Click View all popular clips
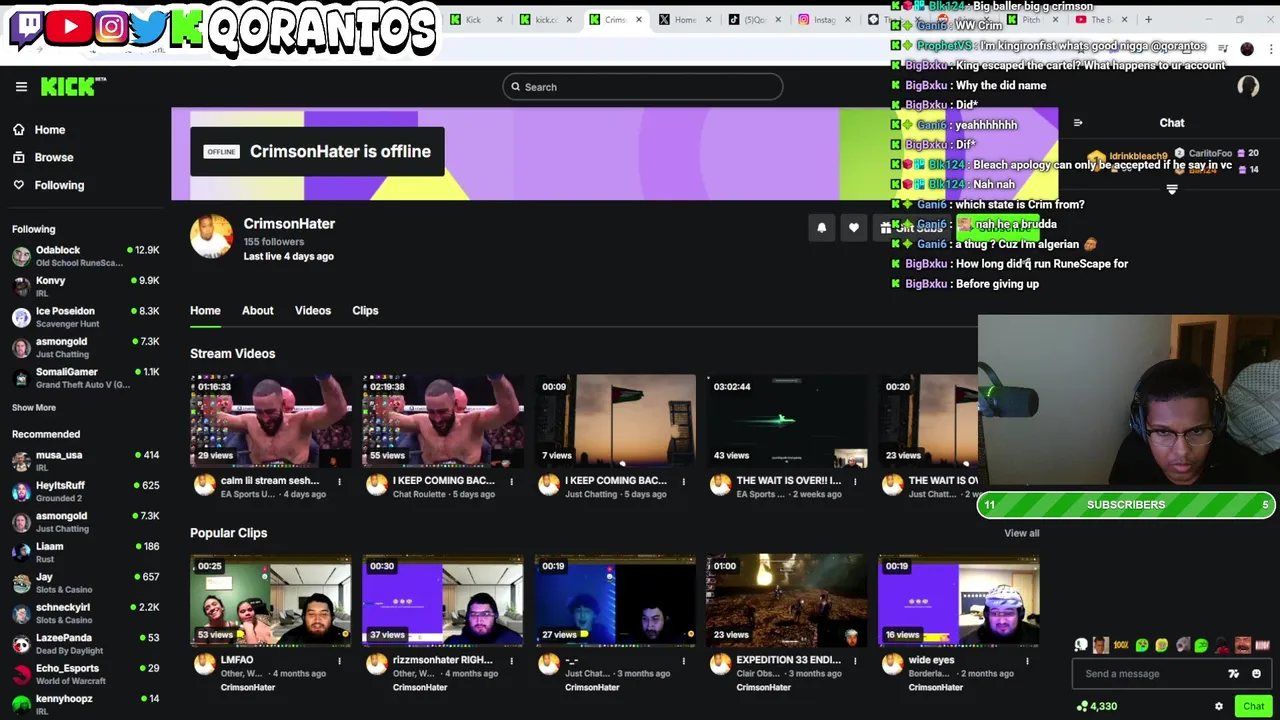Screen dimensions: 1280x720 click(x=1022, y=533)
